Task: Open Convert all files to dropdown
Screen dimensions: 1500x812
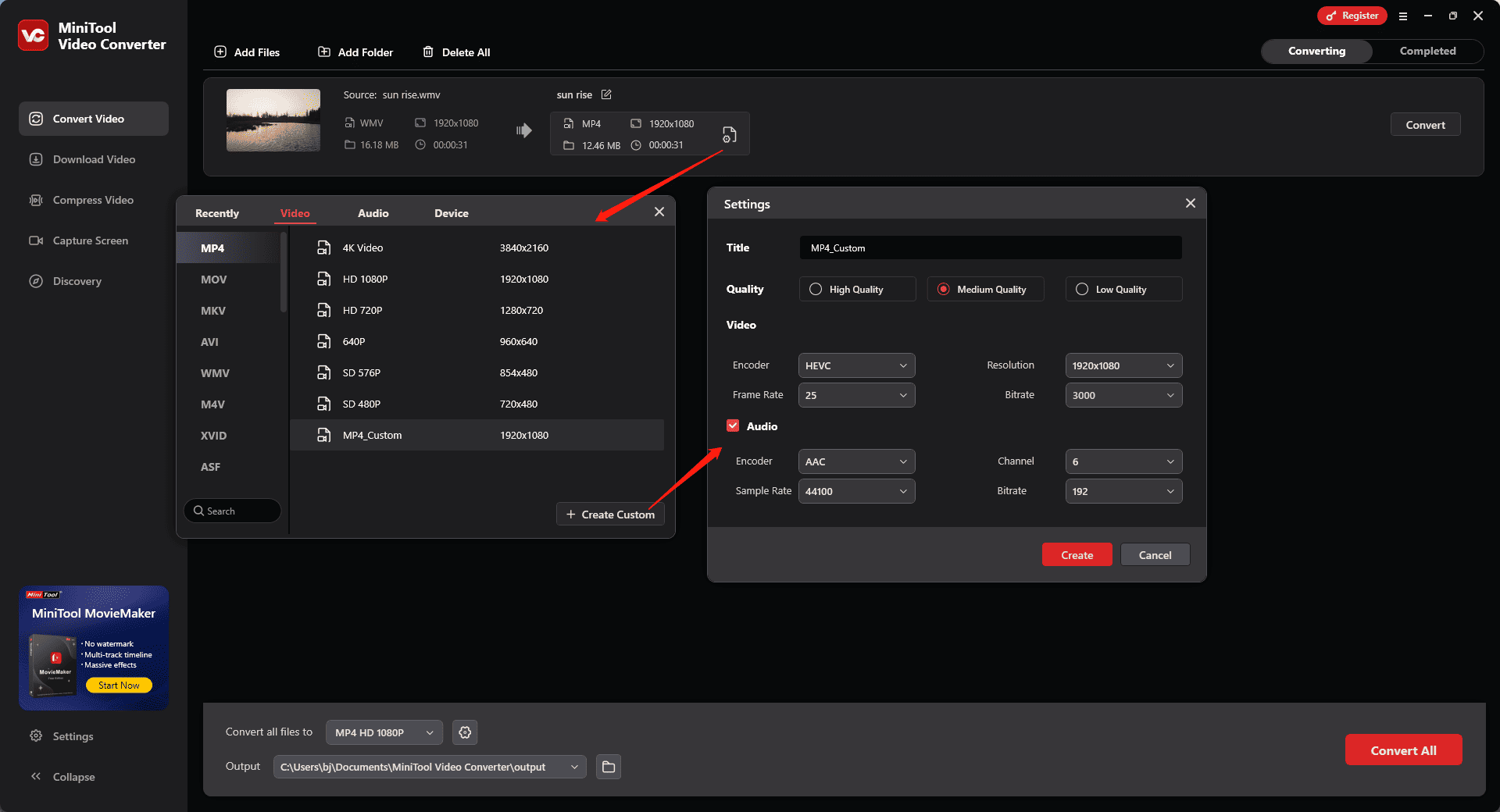Action: pos(384,732)
